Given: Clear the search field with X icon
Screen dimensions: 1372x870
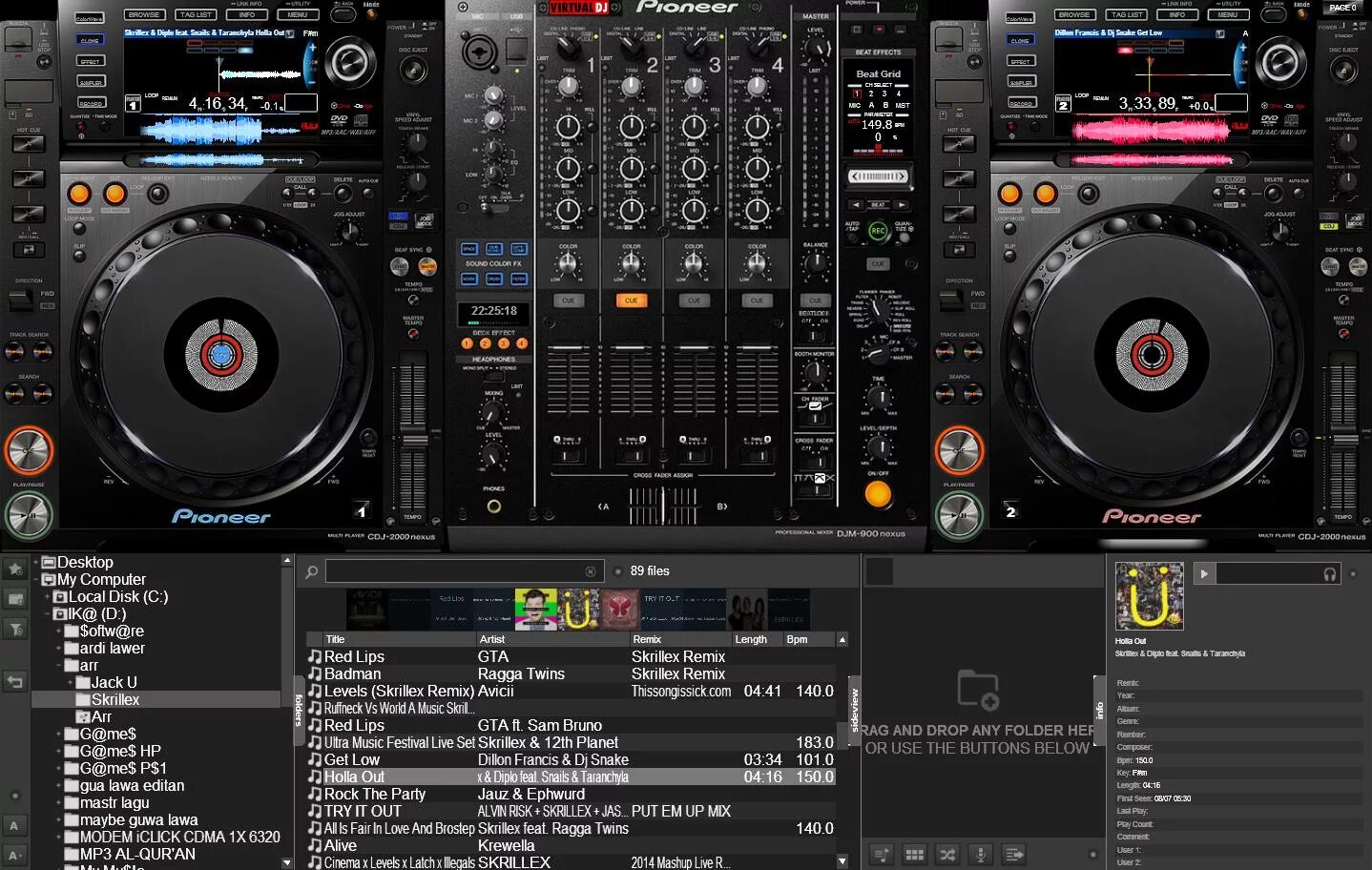Looking at the screenshot, I should (x=591, y=571).
